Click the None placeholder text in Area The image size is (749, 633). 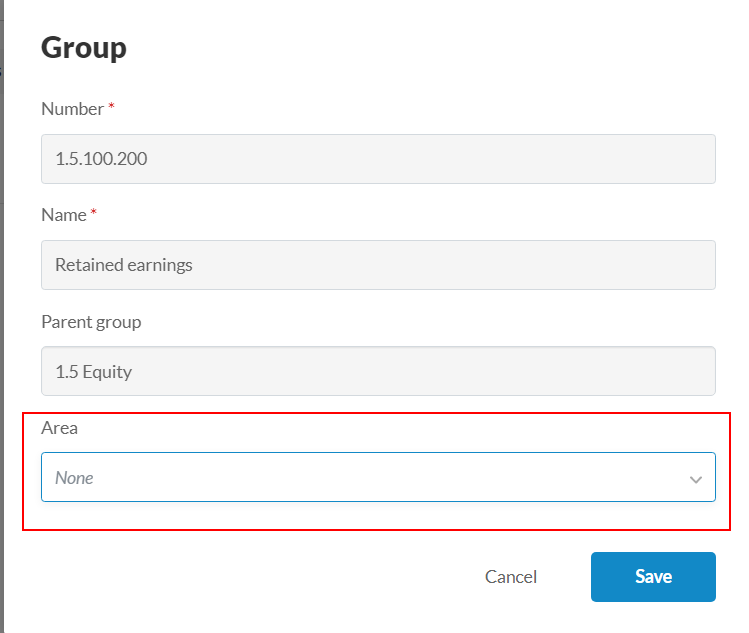click(x=74, y=478)
